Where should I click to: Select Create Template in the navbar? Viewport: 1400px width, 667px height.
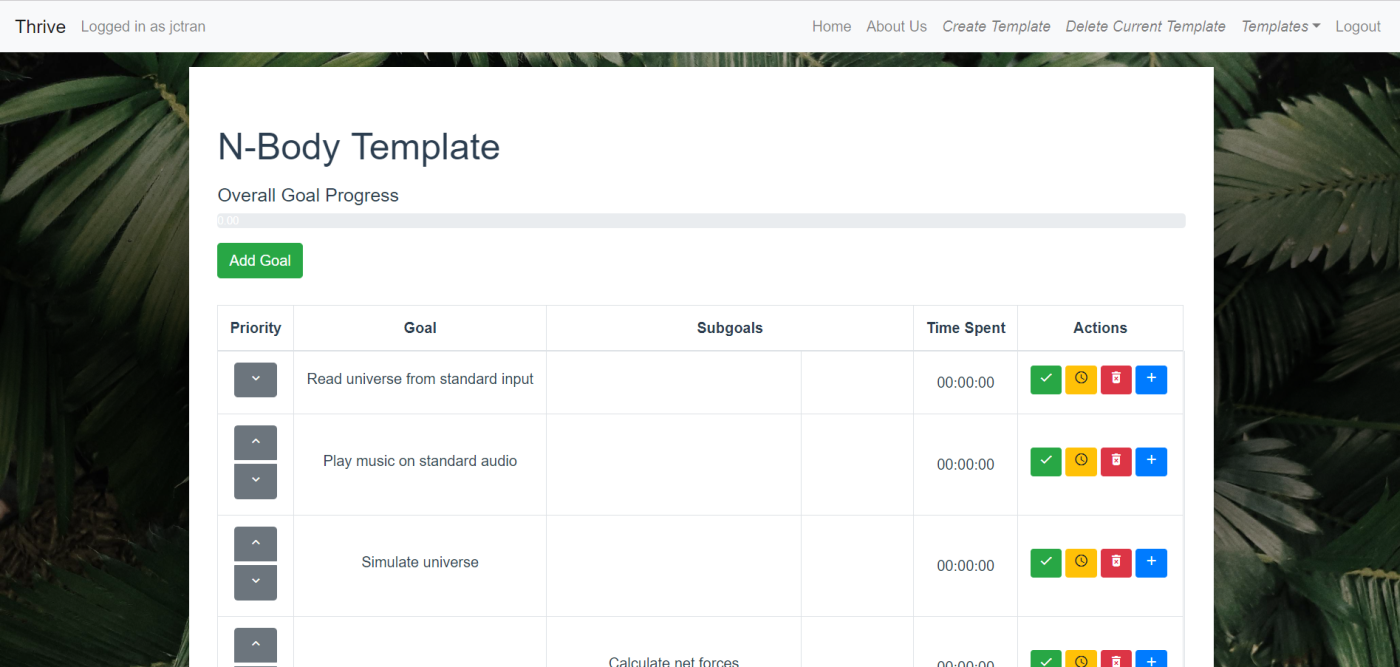[996, 27]
